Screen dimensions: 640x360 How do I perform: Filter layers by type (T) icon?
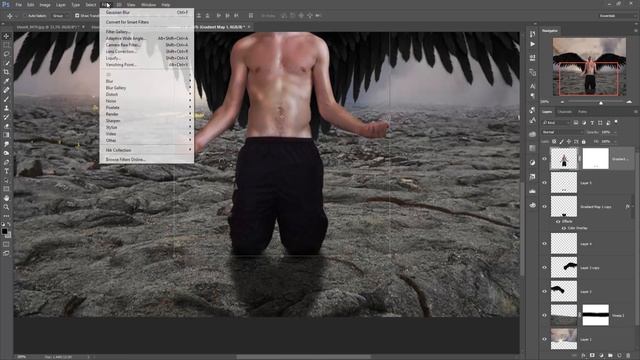tap(592, 122)
